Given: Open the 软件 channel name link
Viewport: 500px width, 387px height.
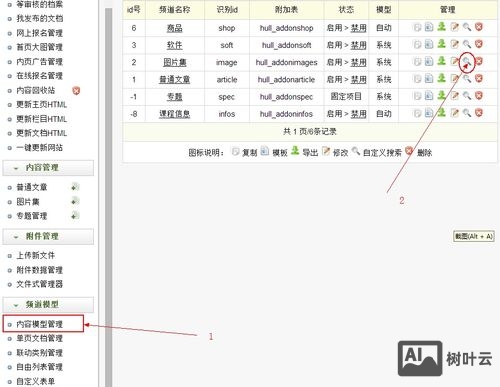Looking at the screenshot, I should pyautogui.click(x=175, y=45).
